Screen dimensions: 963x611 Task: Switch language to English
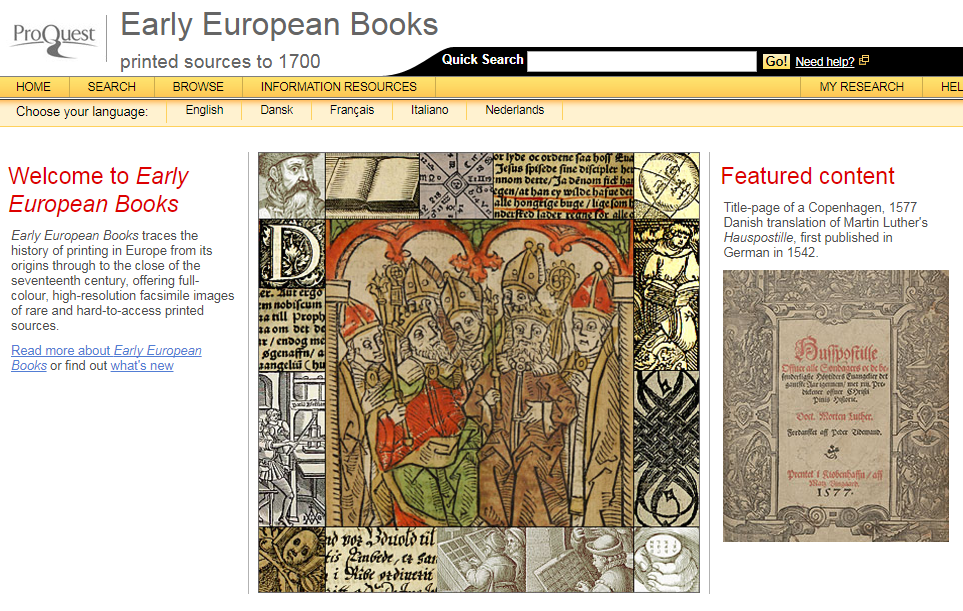(205, 110)
